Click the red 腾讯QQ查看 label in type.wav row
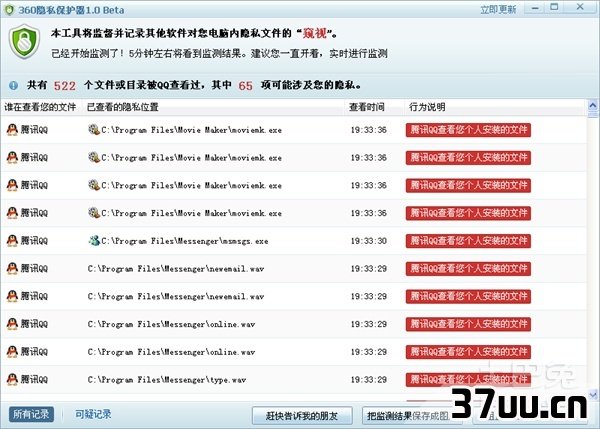Viewport: 600px width, 429px height. point(468,380)
